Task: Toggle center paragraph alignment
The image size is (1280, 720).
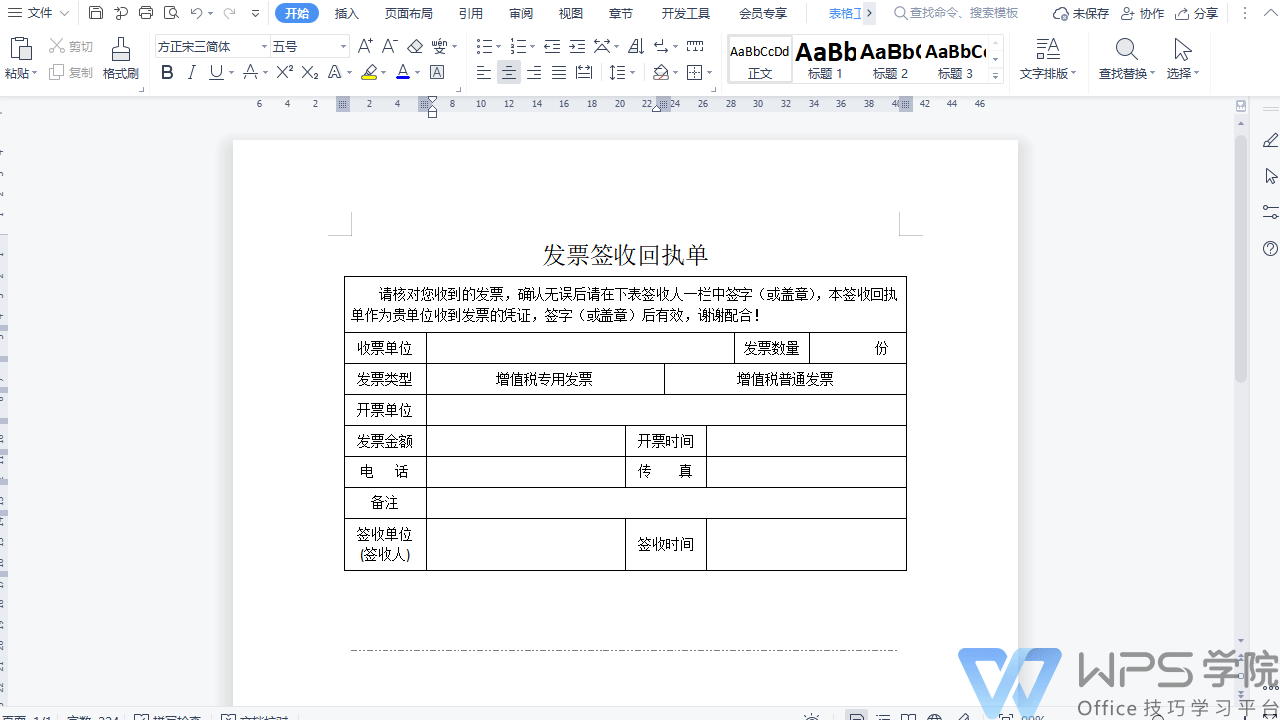Action: click(x=509, y=72)
